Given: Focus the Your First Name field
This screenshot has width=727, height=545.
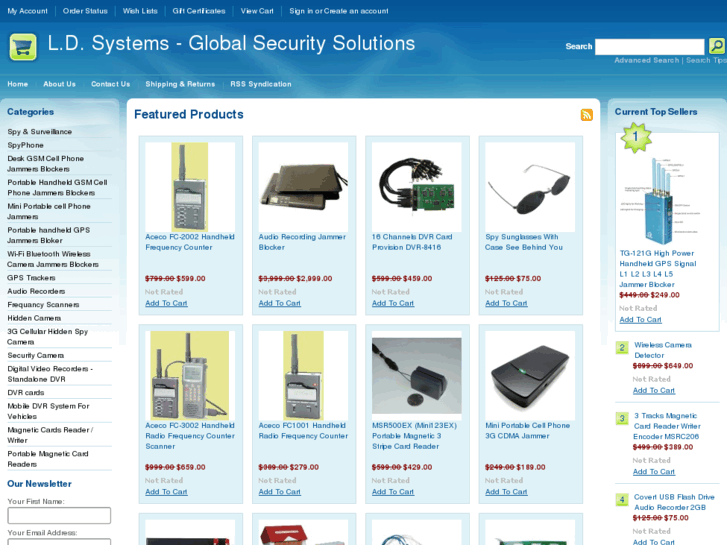Looking at the screenshot, I should pos(59,515).
